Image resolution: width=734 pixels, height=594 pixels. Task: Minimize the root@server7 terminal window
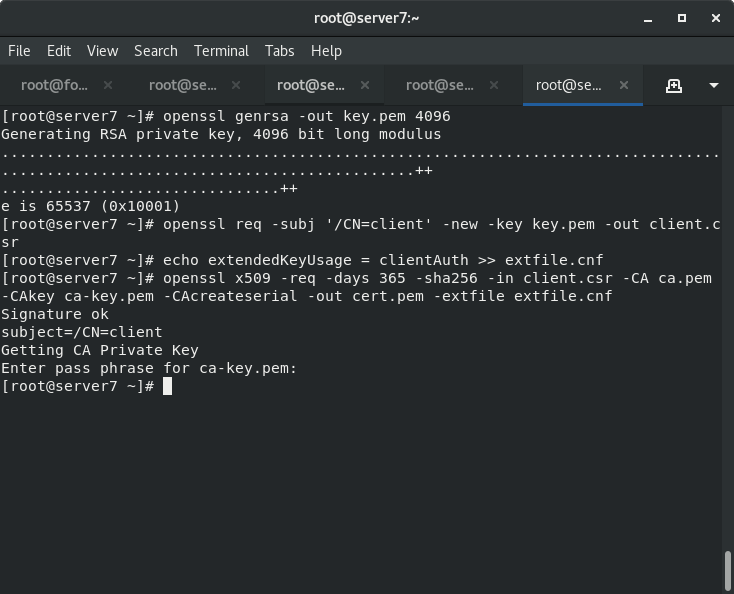[x=648, y=19]
